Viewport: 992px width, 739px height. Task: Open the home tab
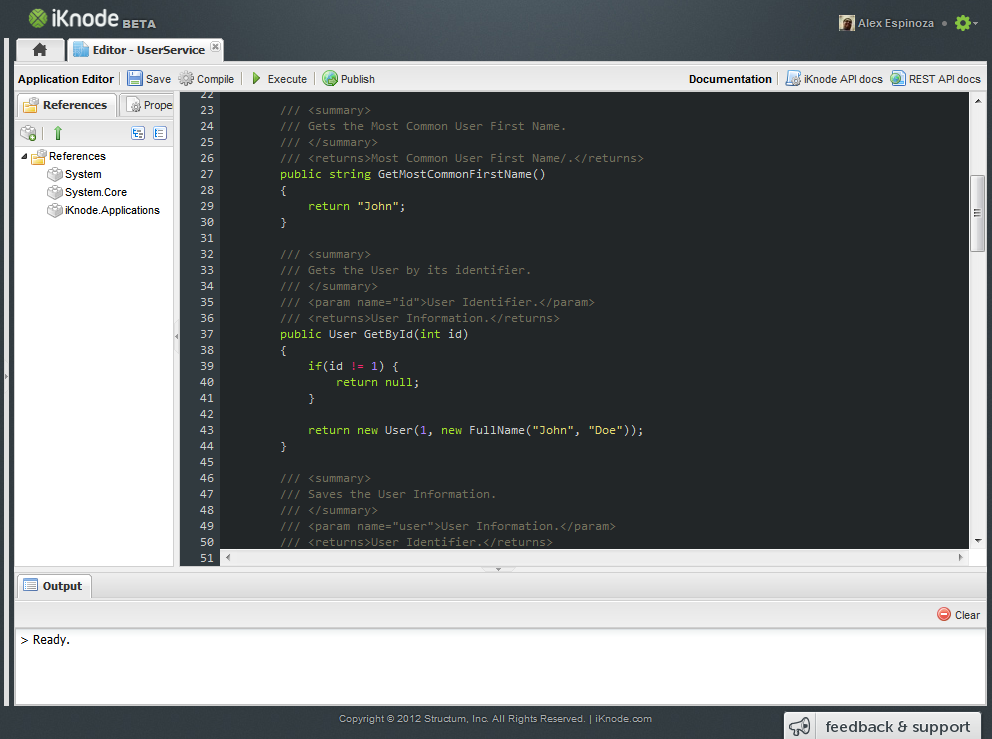[x=40, y=50]
